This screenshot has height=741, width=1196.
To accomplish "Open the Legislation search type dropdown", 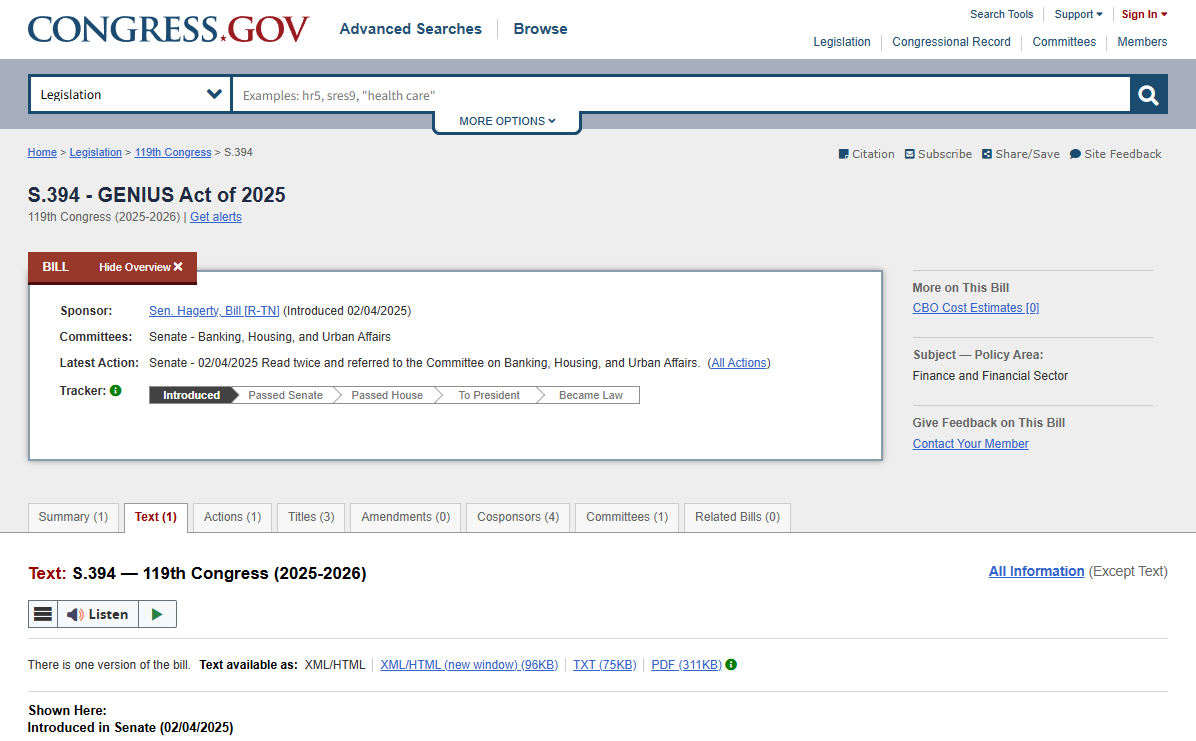I will [x=130, y=95].
